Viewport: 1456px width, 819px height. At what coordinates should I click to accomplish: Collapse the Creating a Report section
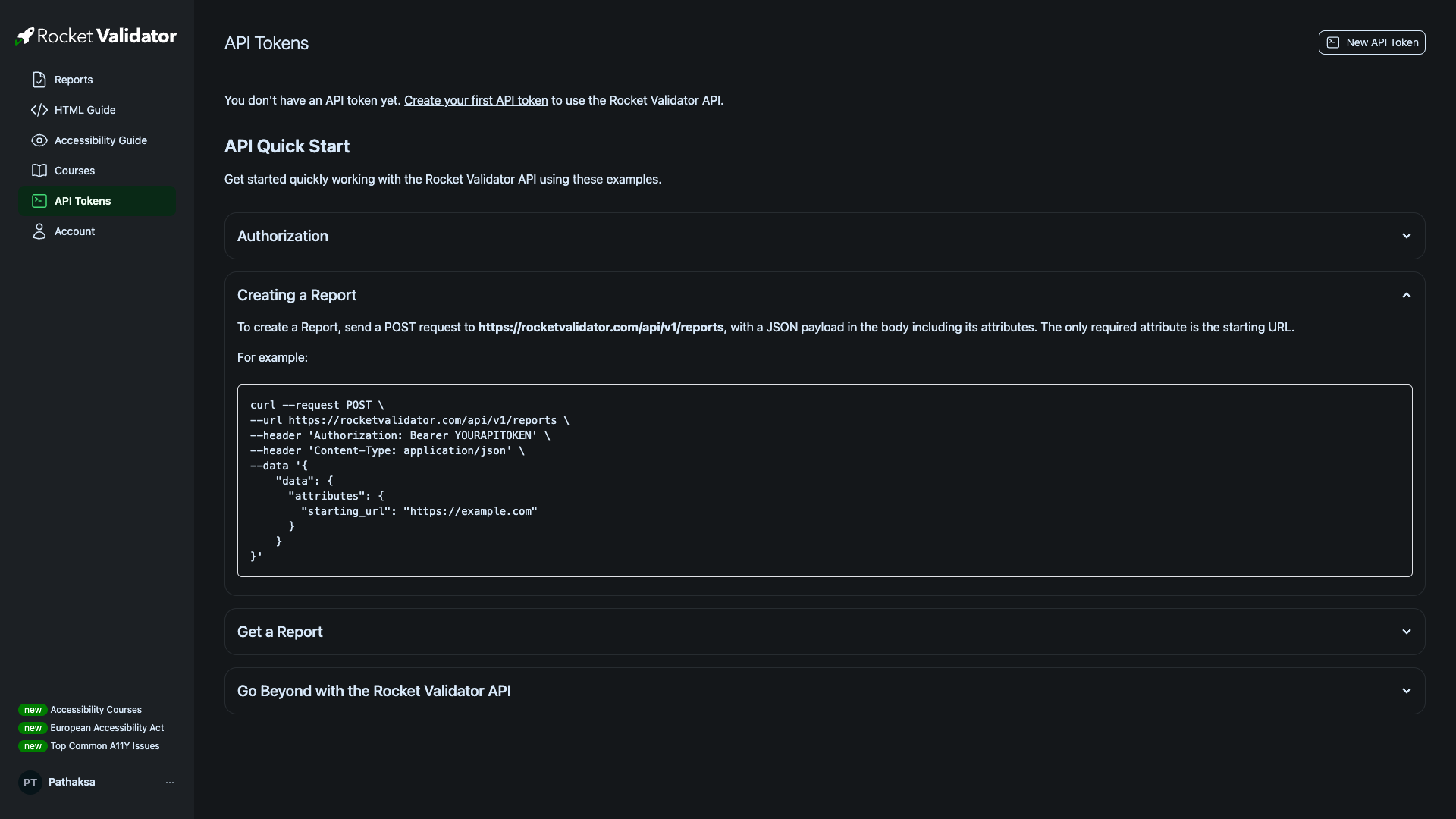(1406, 295)
